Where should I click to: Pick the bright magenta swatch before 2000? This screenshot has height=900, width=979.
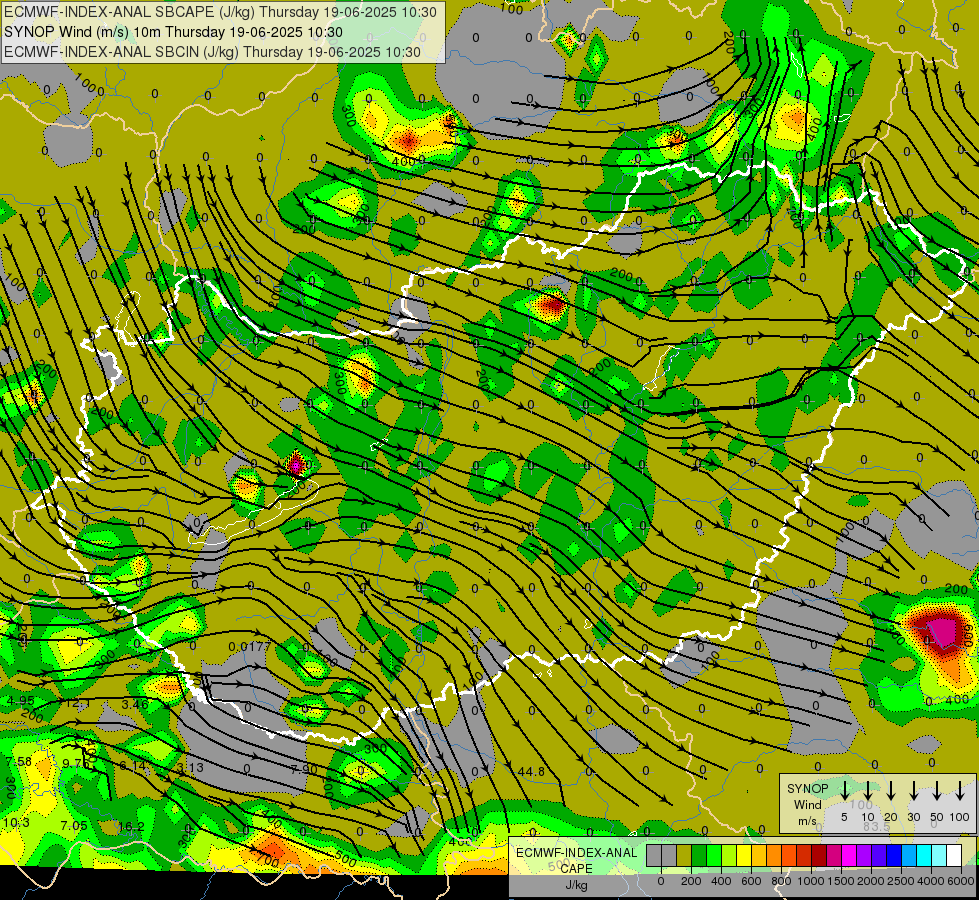tap(850, 855)
